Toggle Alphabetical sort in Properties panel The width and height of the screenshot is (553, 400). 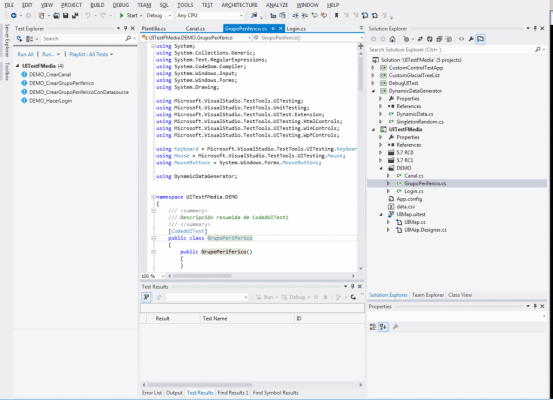pos(383,327)
